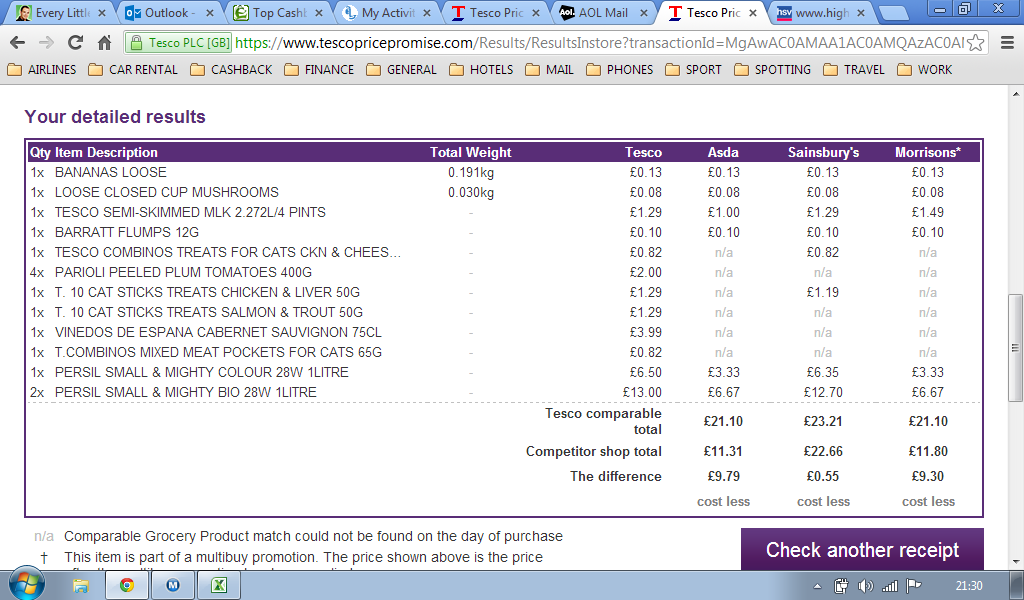Open the Chrome menu icon
The height and width of the screenshot is (600, 1024).
point(1004,43)
